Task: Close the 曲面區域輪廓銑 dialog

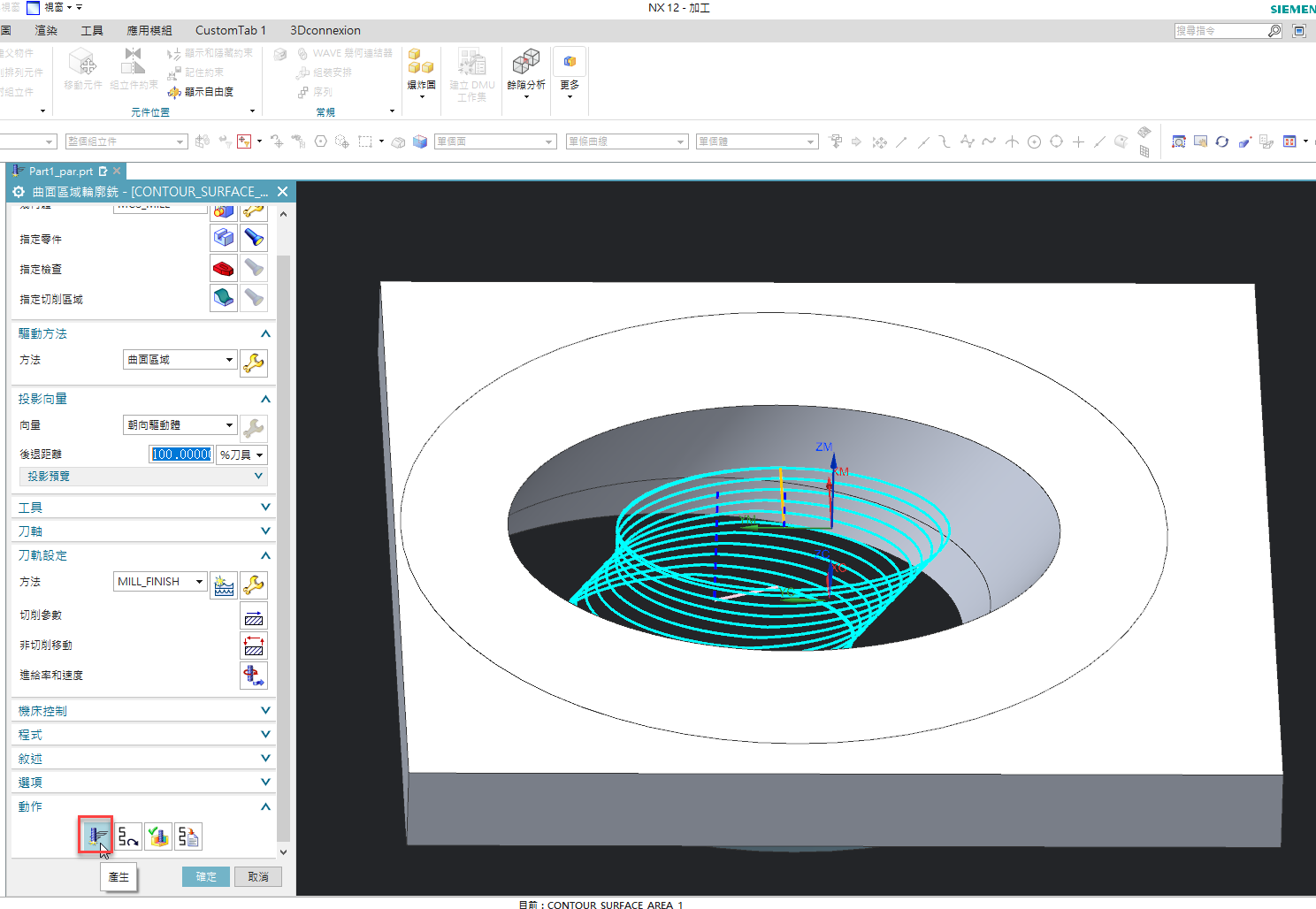Action: [x=282, y=192]
